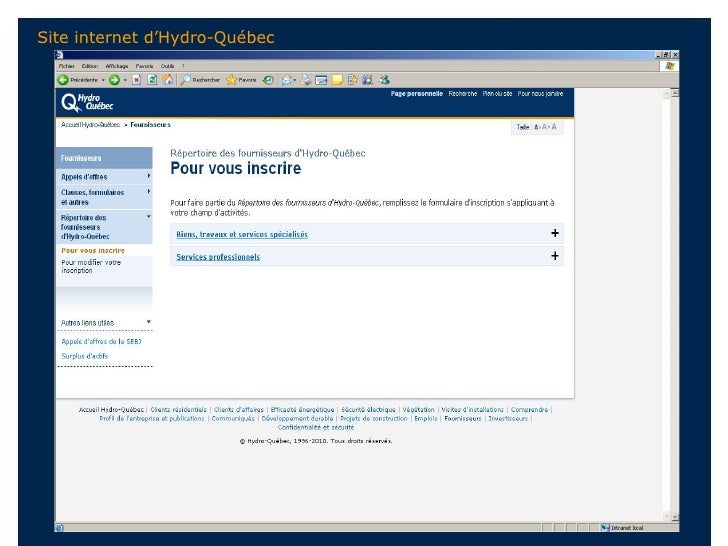Screen dimensions: 728x546
Task: Expand the Services professionnels plus icon
Action: [554, 256]
